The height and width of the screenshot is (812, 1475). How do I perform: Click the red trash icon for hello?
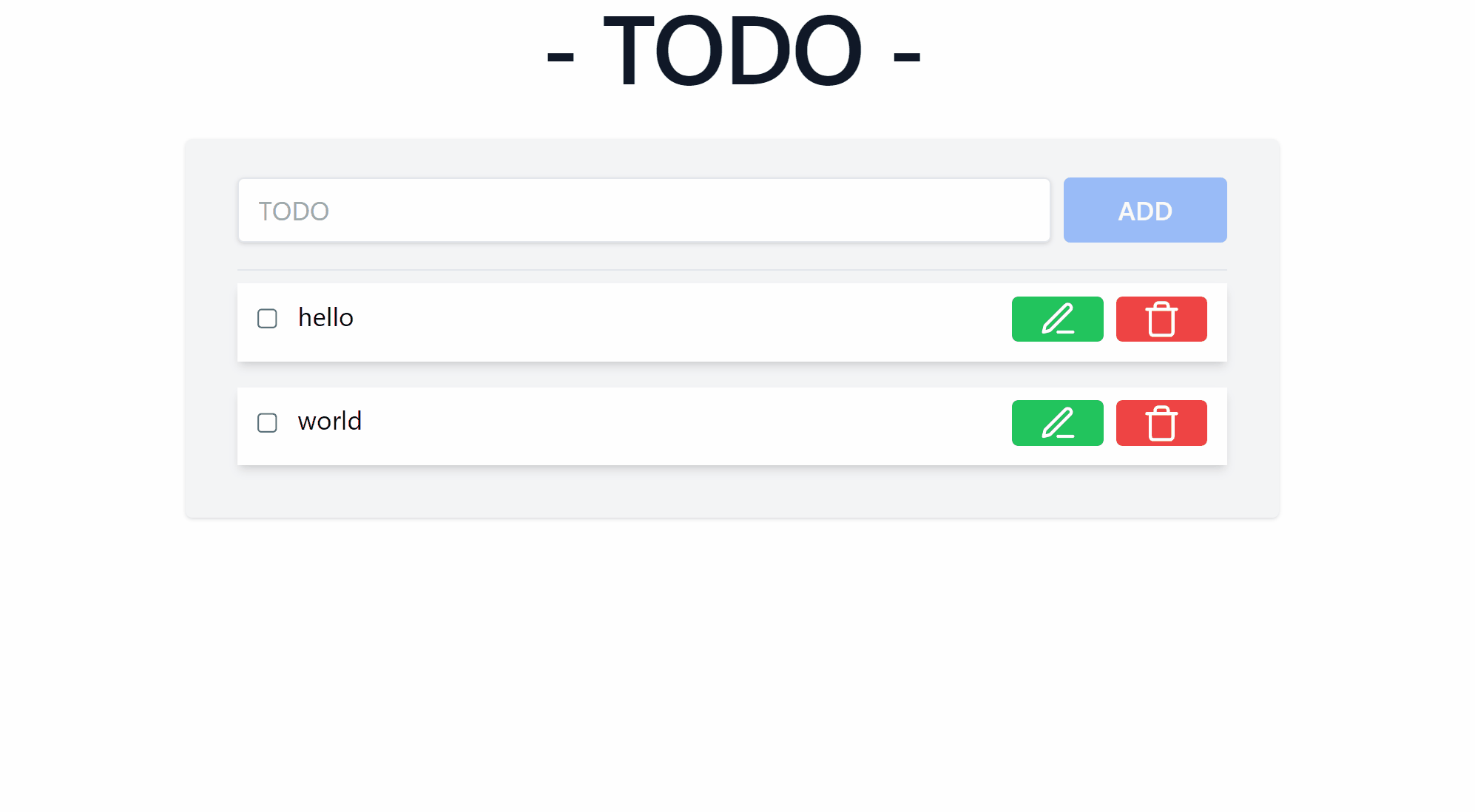click(x=1161, y=319)
